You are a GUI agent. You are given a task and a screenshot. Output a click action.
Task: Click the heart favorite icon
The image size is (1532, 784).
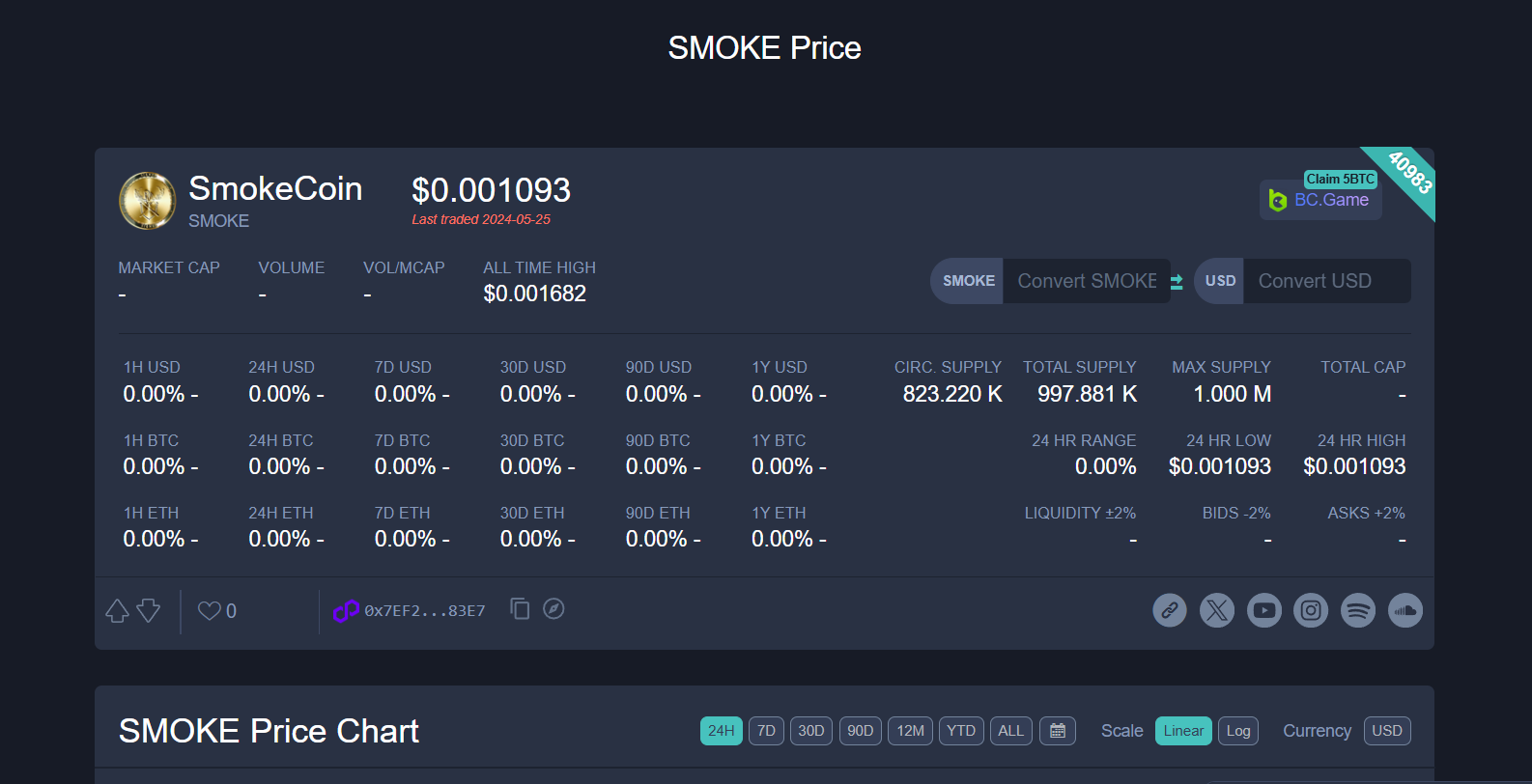(209, 611)
